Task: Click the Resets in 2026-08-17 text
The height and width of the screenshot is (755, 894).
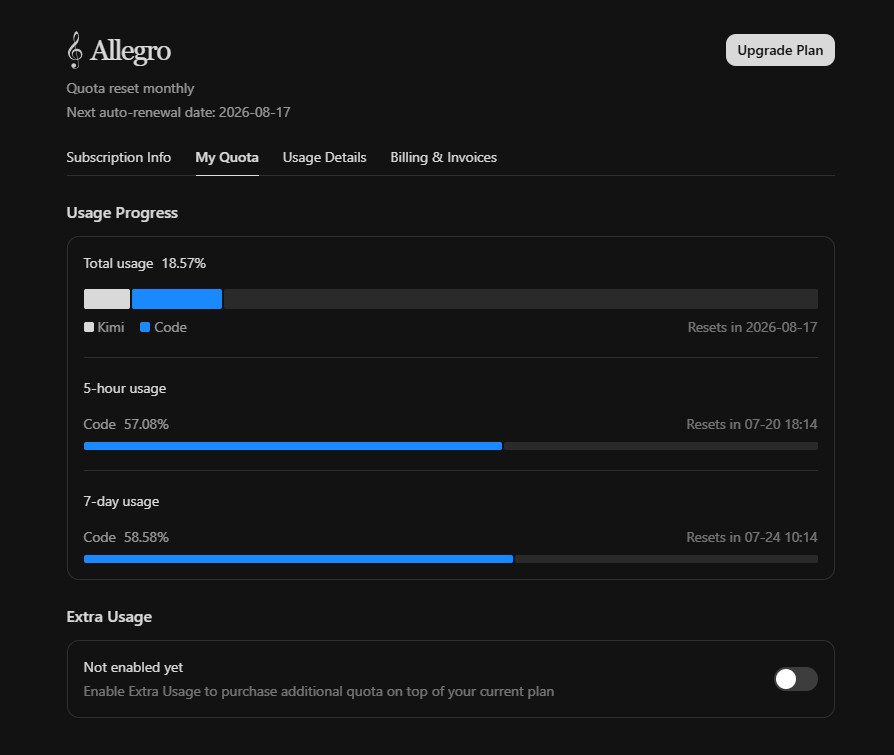Action: [752, 327]
